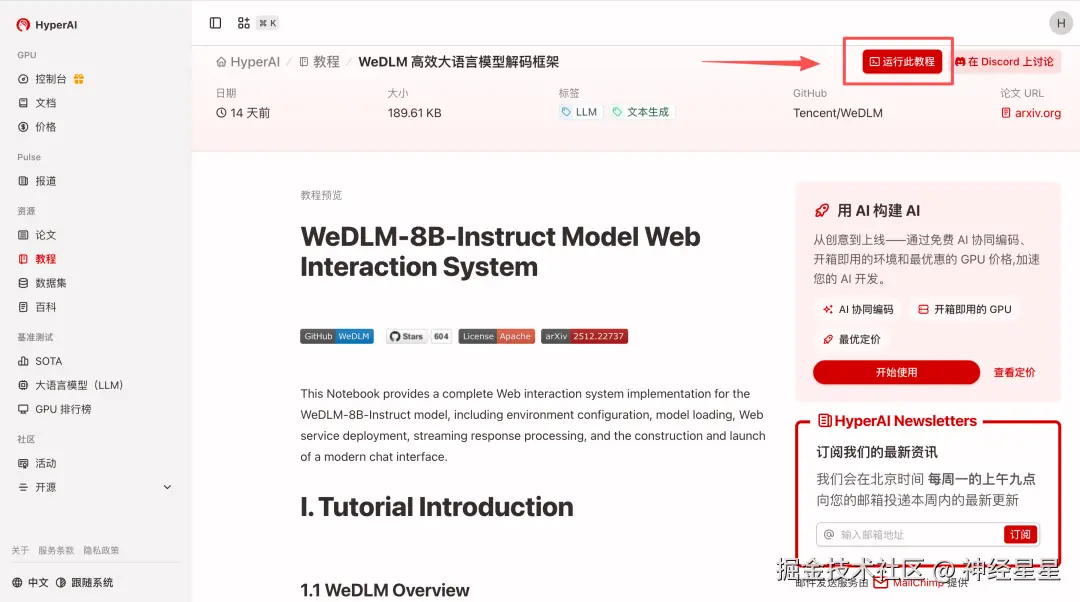Click the GPU 排行榜 monitor icon
Screen dimensions: 1080x602
click(x=23, y=409)
